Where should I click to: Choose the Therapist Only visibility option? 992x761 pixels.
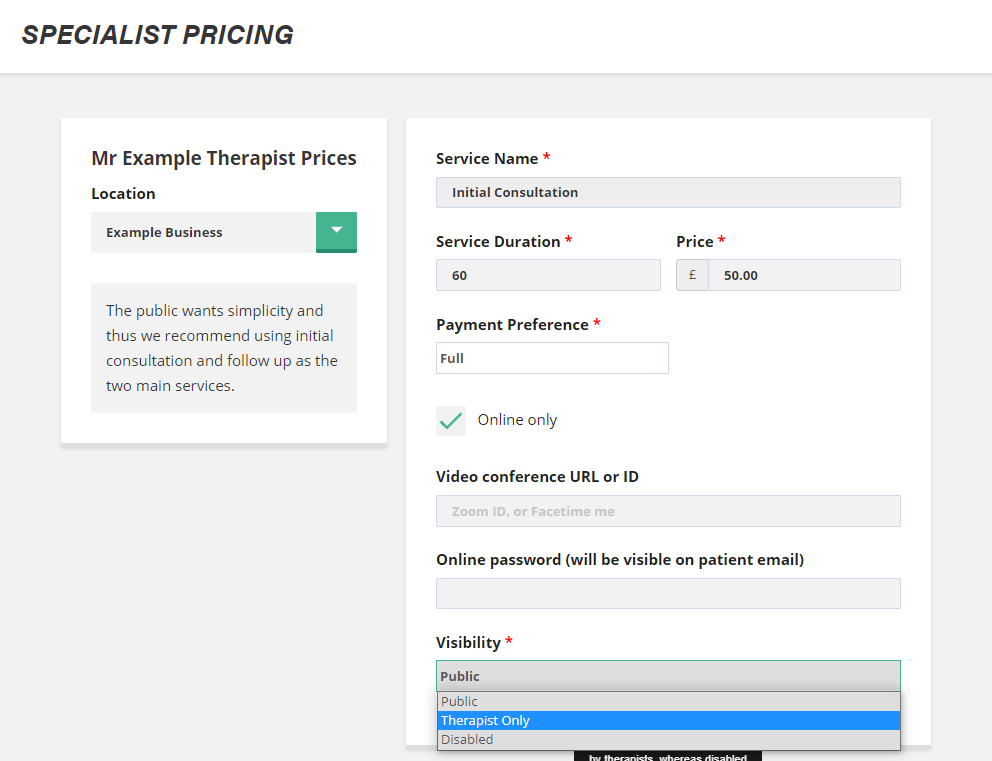[668, 720]
